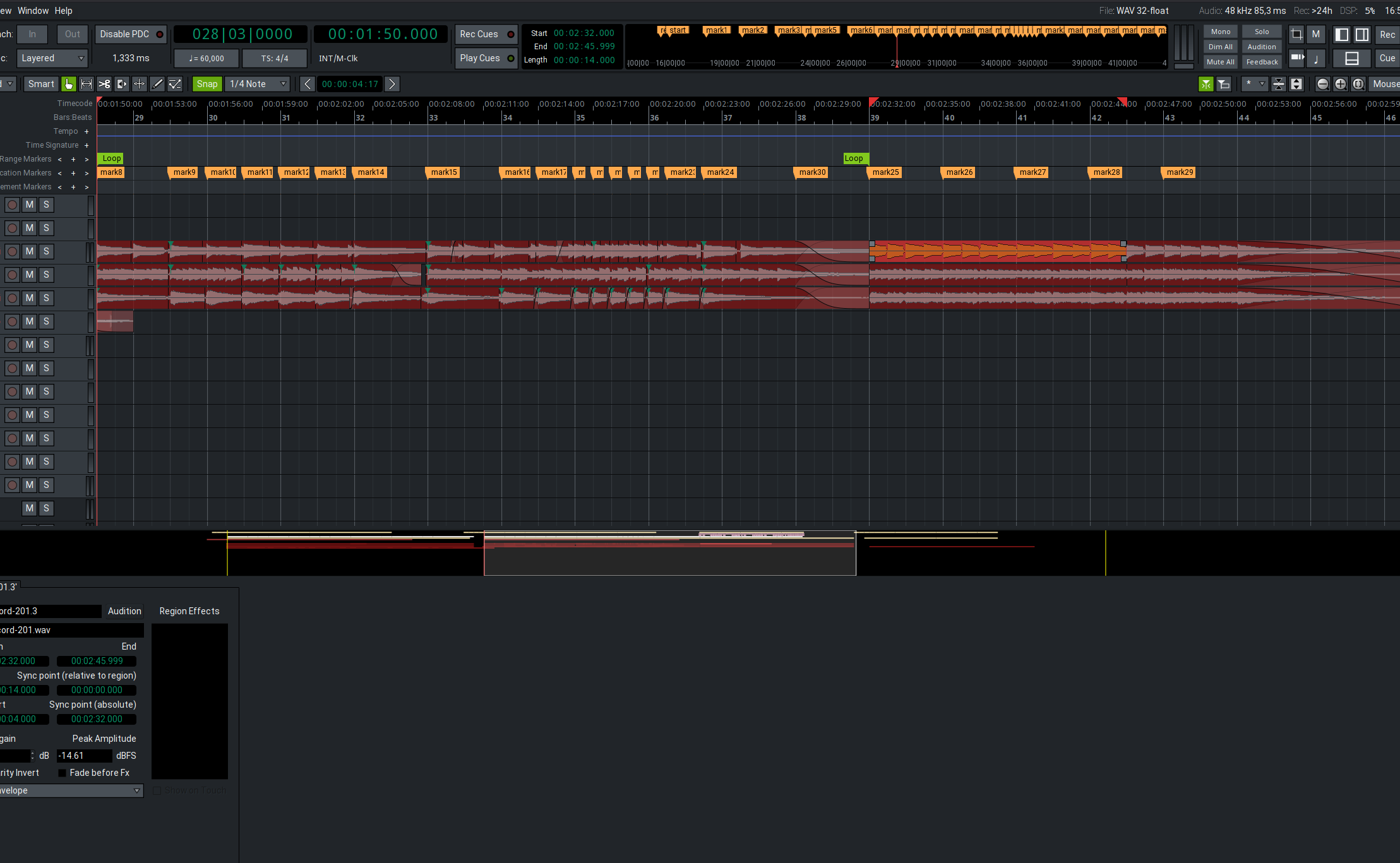Expand the Envelope dropdown in region panel
1400x863 pixels.
pos(71,790)
